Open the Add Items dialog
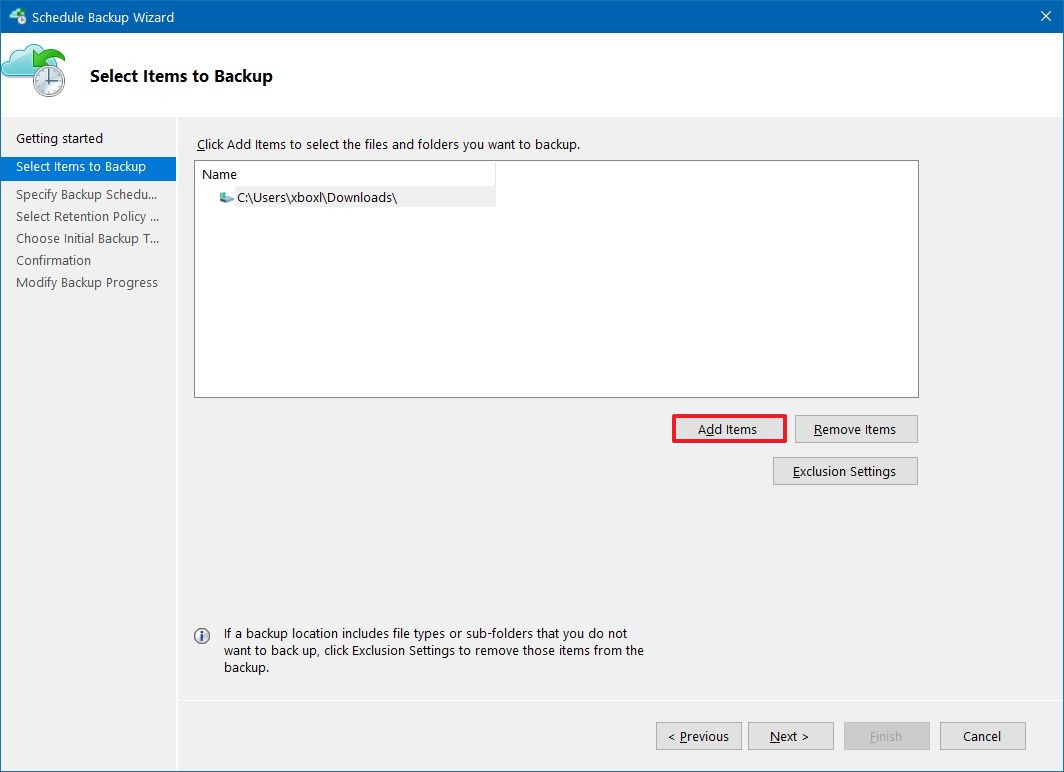 coord(728,428)
